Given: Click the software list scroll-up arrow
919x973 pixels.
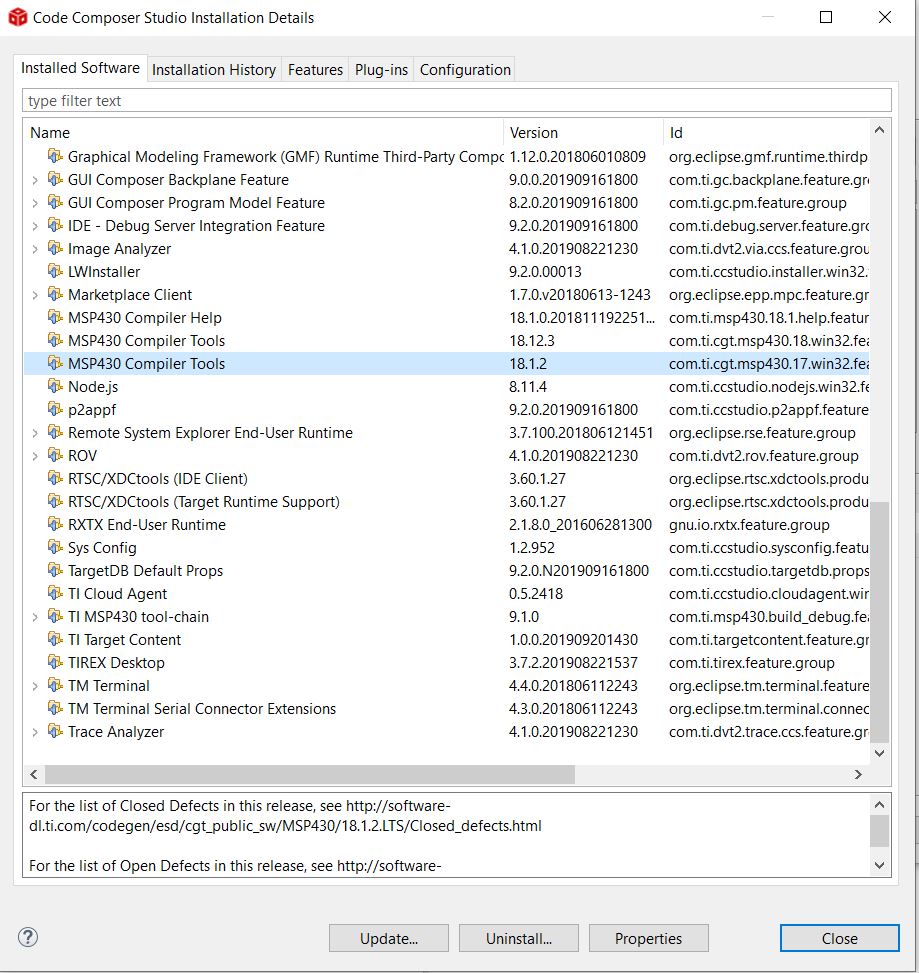Looking at the screenshot, I should click(879, 130).
